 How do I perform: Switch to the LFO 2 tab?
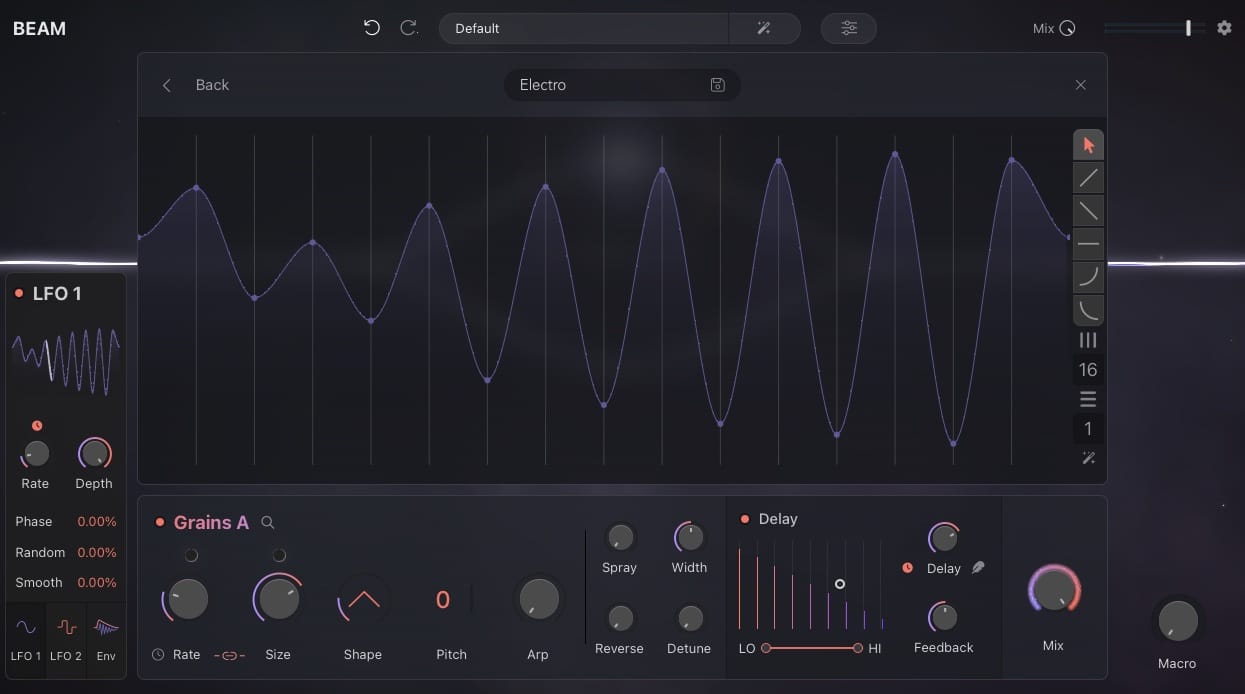[x=66, y=638]
